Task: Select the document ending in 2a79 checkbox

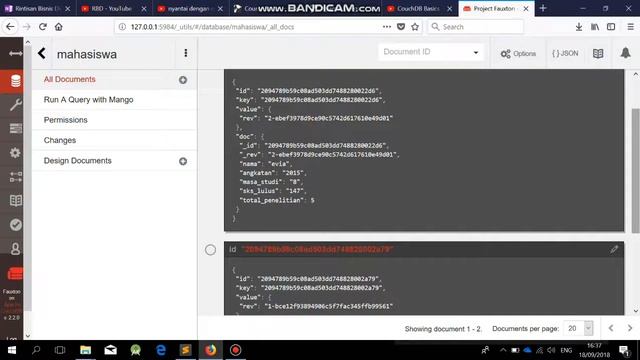Action: click(210, 250)
